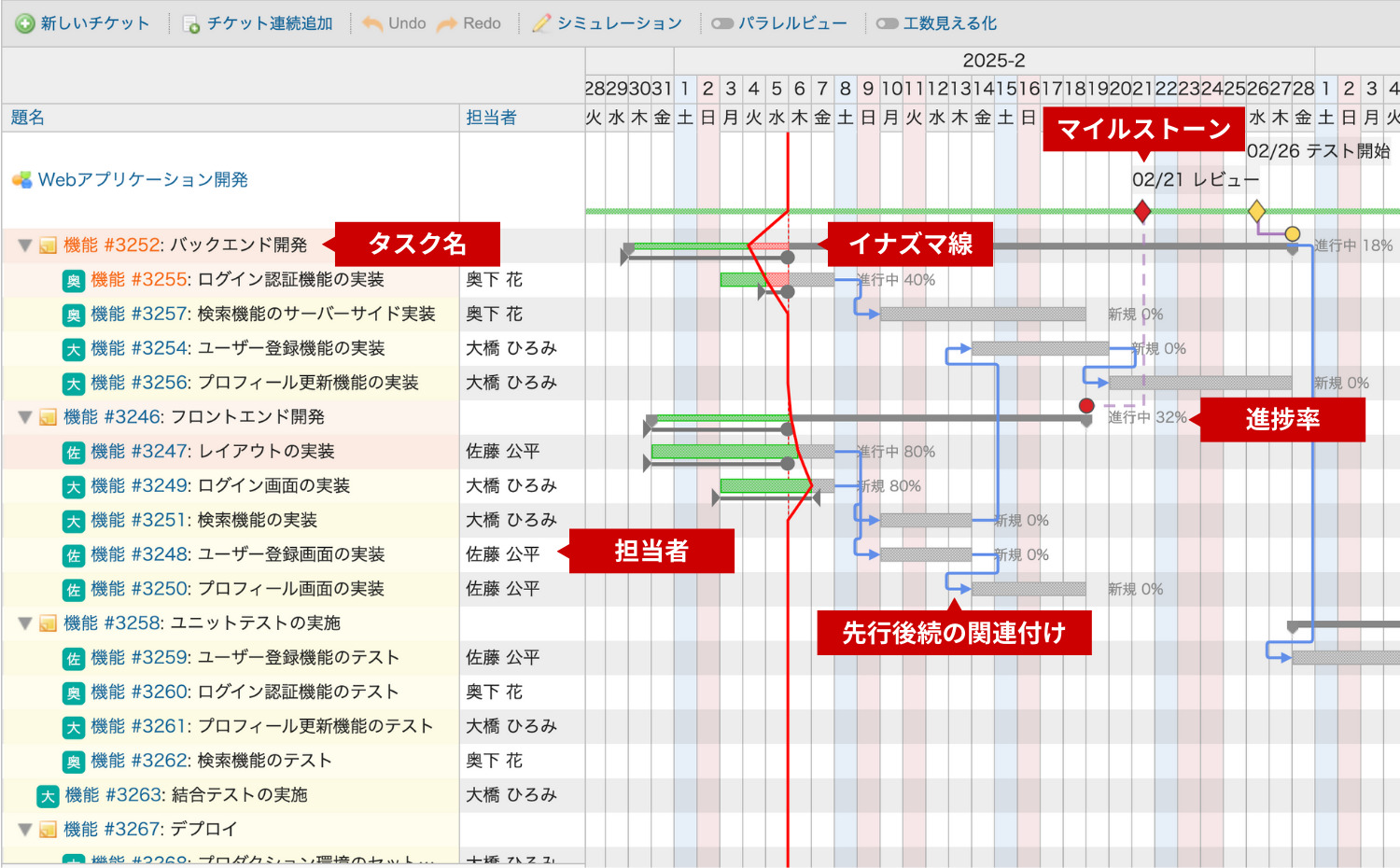Click the yellow 02/26 テスト開始 milestone diamond

1256,211
